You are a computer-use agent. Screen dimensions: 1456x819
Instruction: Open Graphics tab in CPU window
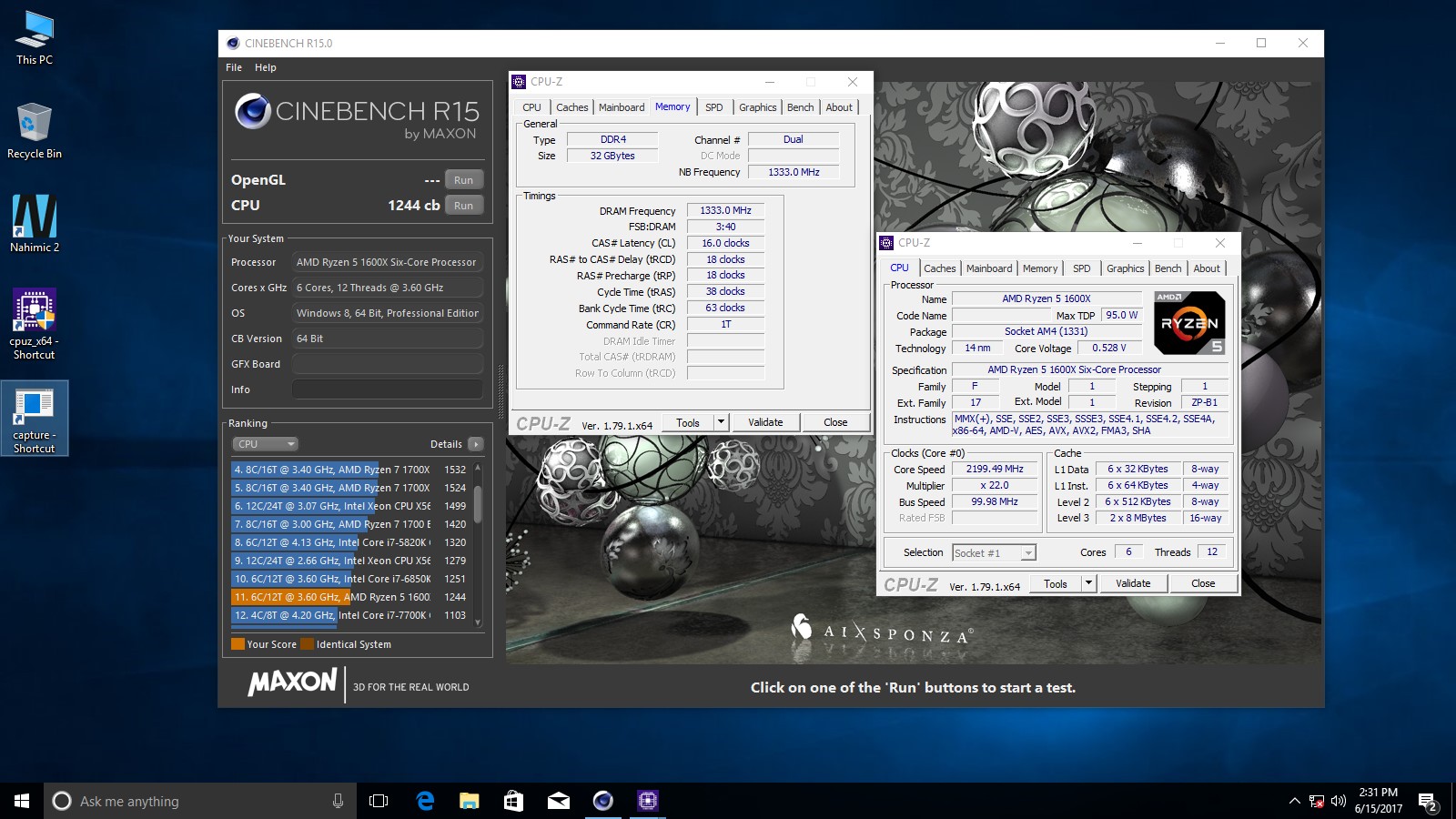[x=1126, y=268]
